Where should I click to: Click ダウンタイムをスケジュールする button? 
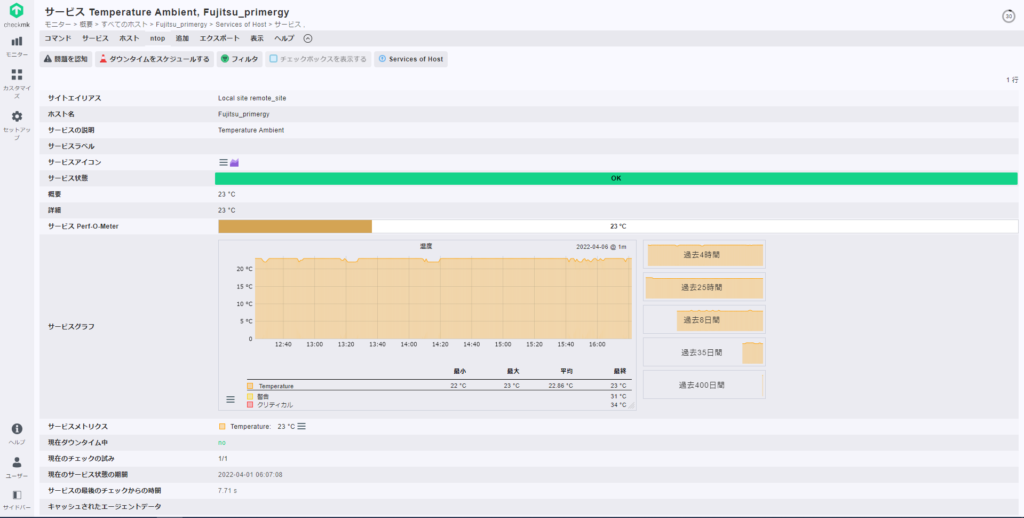click(154, 59)
